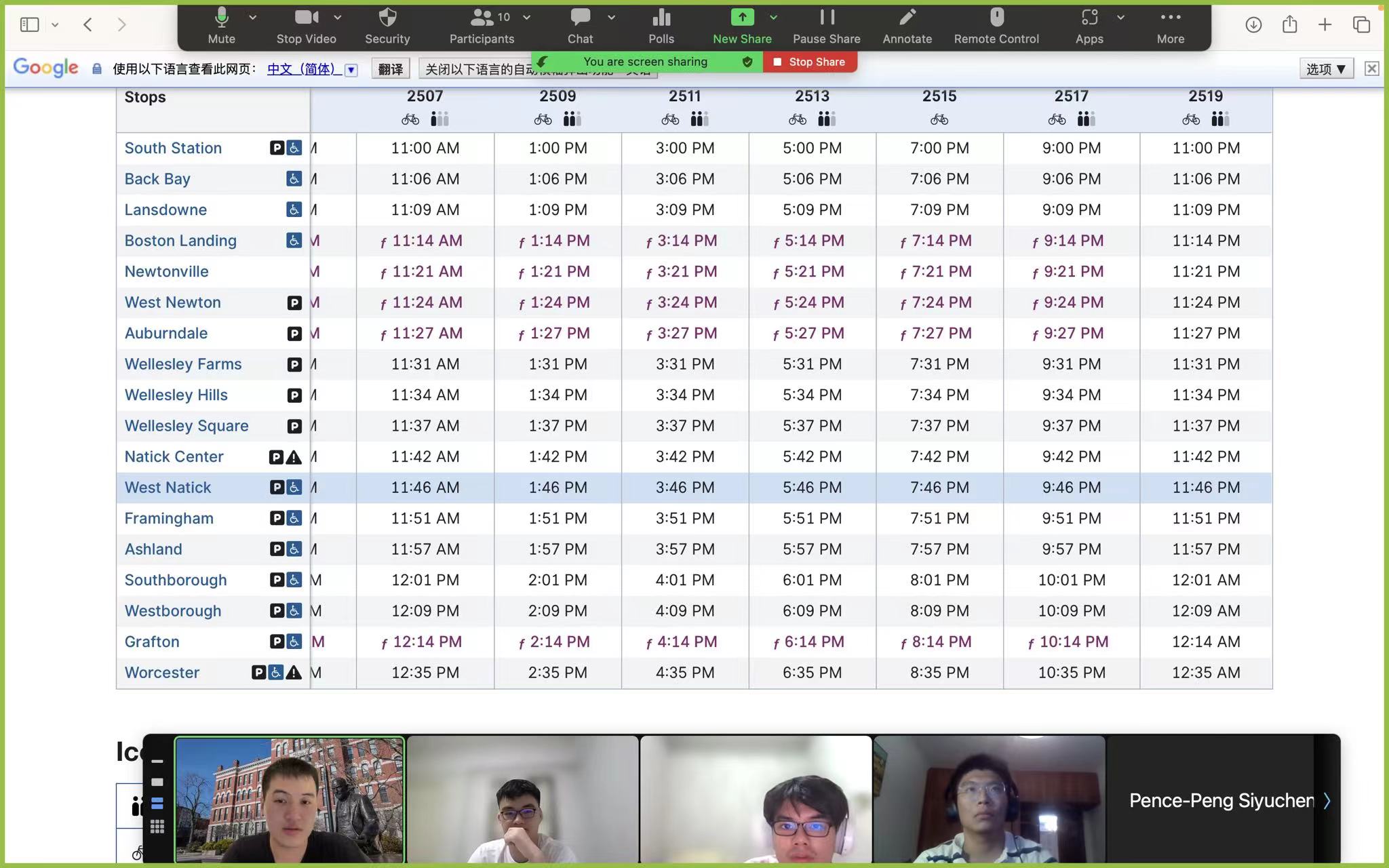The image size is (1389, 868).
Task: Toggle the browser sidebar icon
Action: tap(29, 24)
